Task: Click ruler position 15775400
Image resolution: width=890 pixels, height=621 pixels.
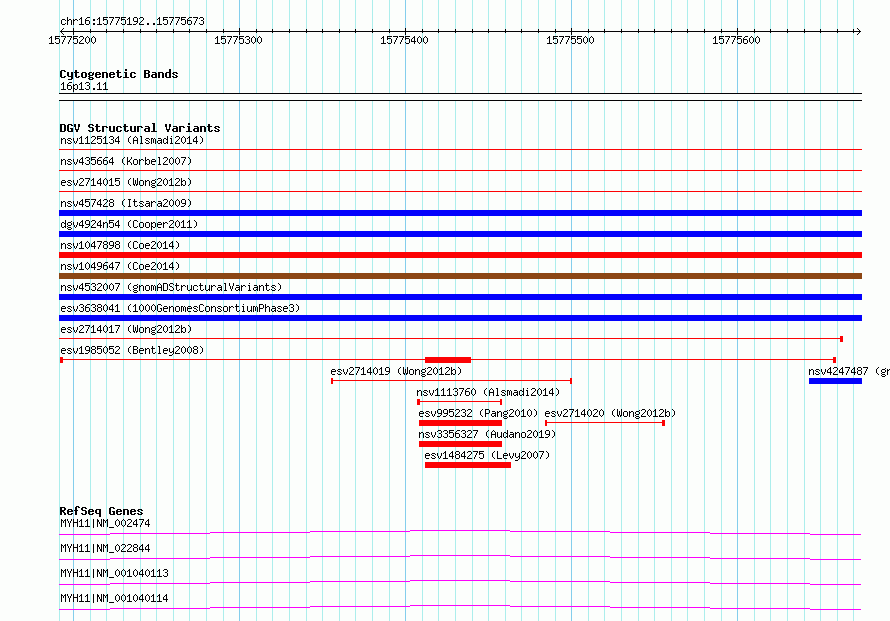Action: point(404,40)
